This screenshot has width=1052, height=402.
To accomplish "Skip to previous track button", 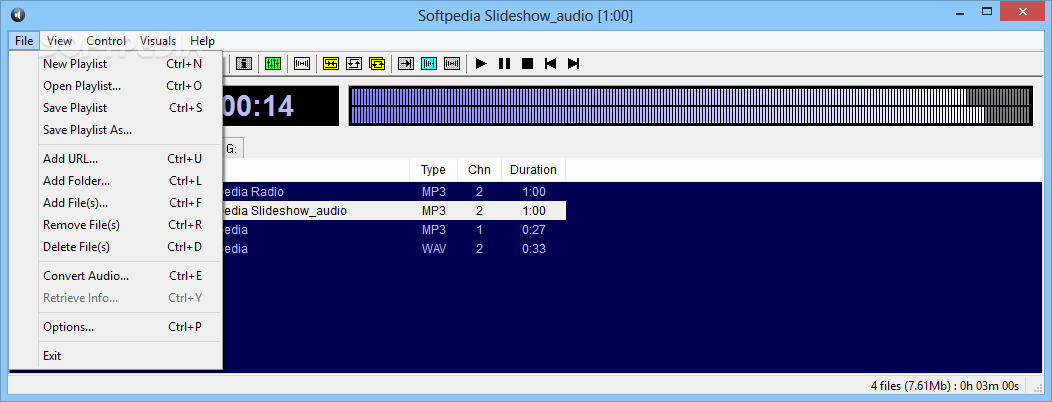I will click(x=550, y=64).
